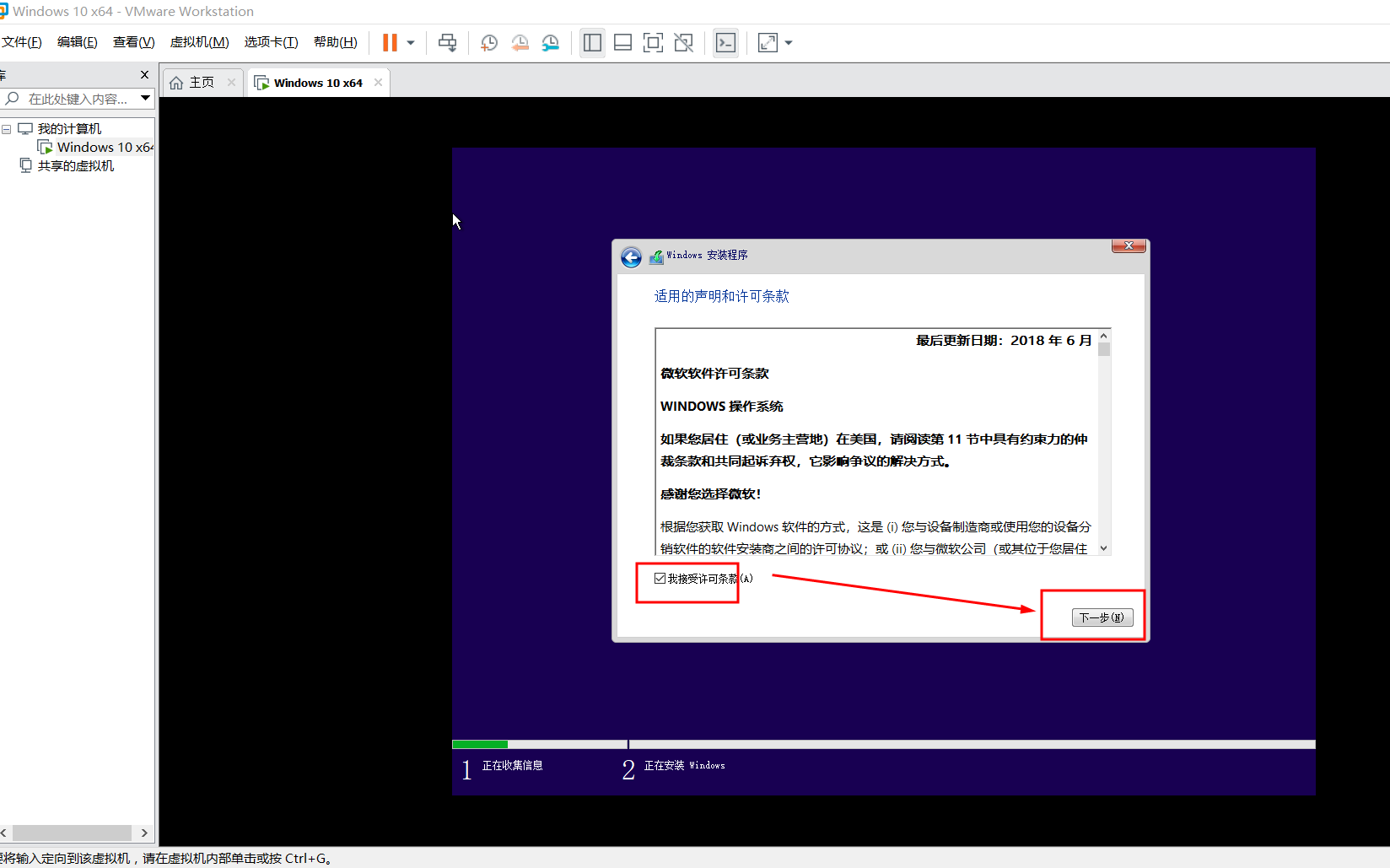Switch to Unity mode icon
Image resolution: width=1390 pixels, height=868 pixels.
click(684, 43)
